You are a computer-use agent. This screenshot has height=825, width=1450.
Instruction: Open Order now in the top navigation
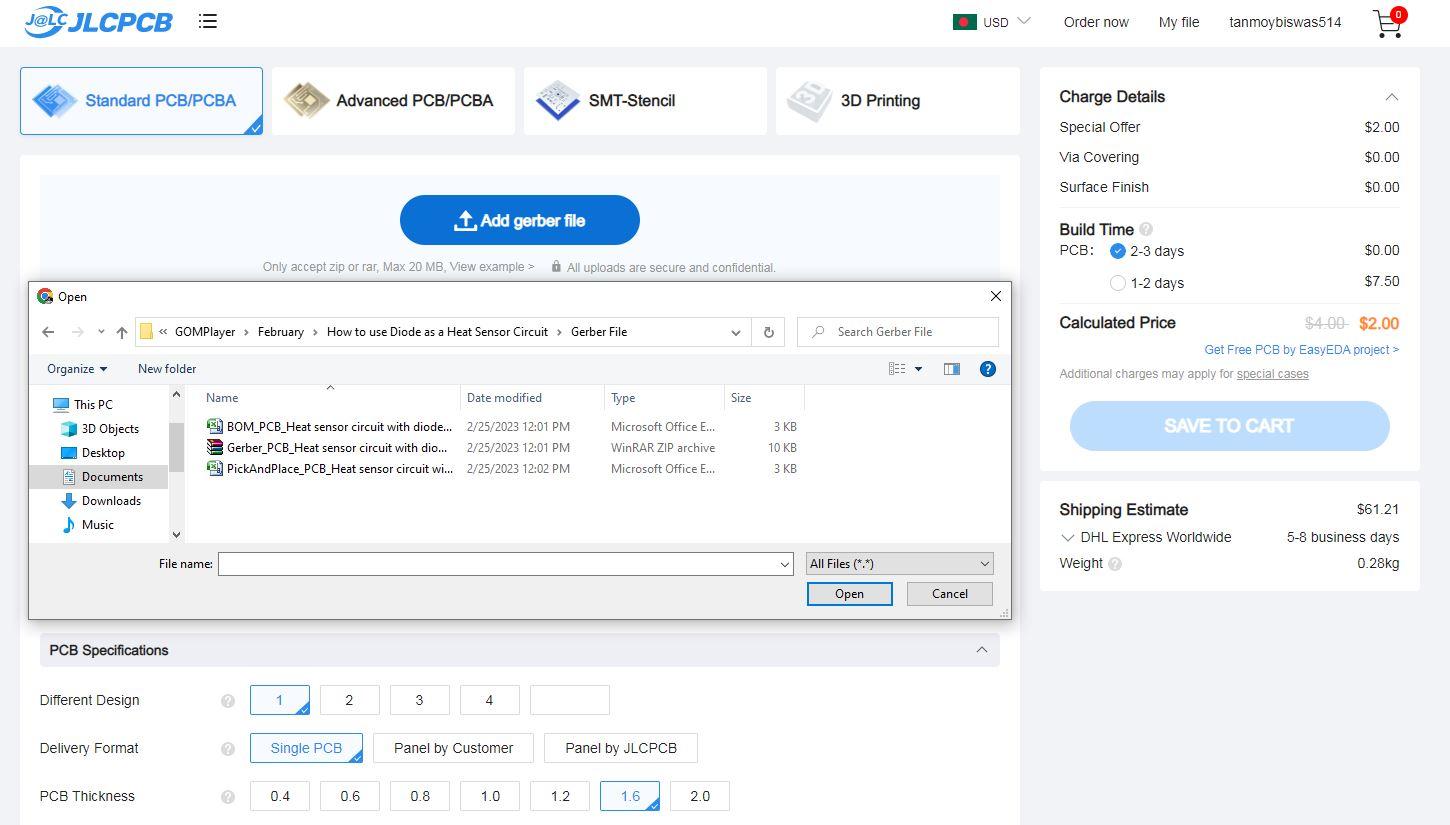click(x=1096, y=22)
